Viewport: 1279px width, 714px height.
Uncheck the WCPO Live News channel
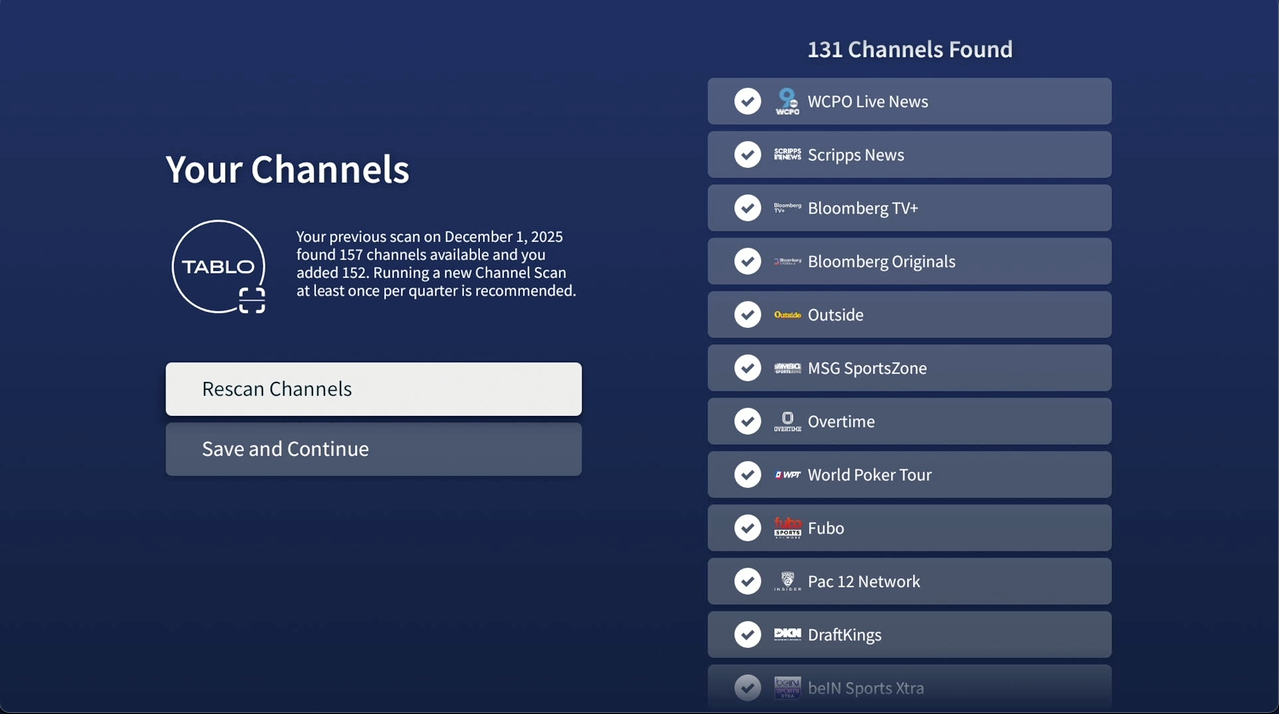pos(747,101)
